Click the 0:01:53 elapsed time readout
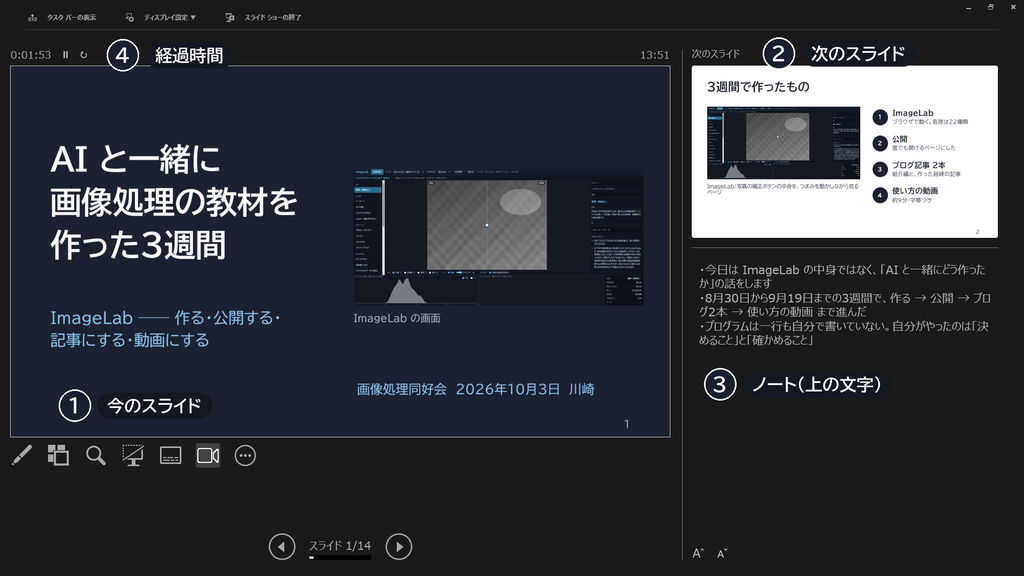 [x=31, y=55]
